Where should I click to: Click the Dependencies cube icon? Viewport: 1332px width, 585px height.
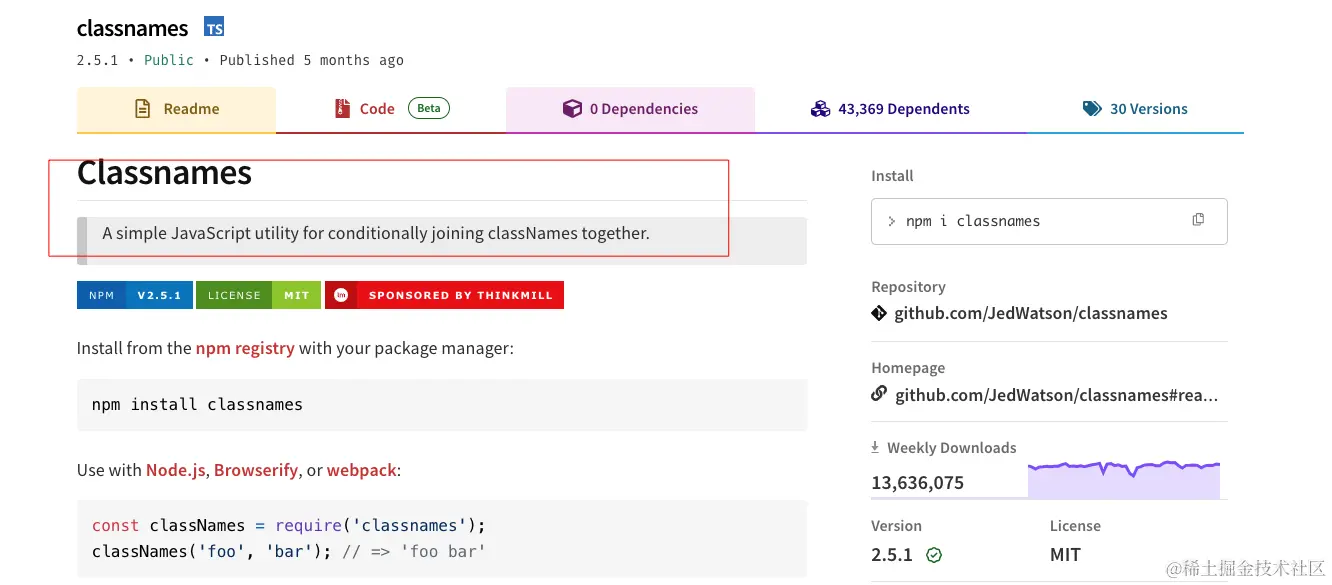pyautogui.click(x=572, y=109)
